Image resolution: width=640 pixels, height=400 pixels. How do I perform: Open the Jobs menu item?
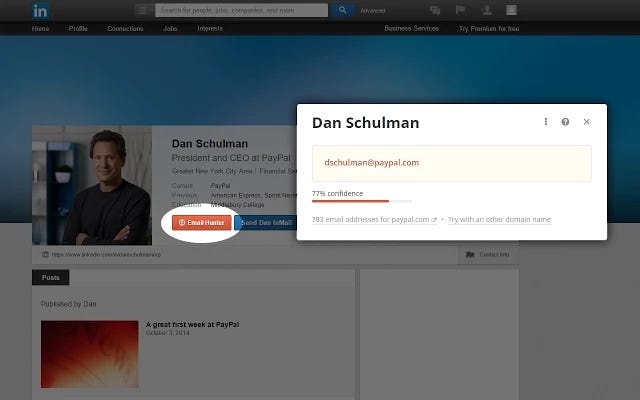(x=170, y=29)
